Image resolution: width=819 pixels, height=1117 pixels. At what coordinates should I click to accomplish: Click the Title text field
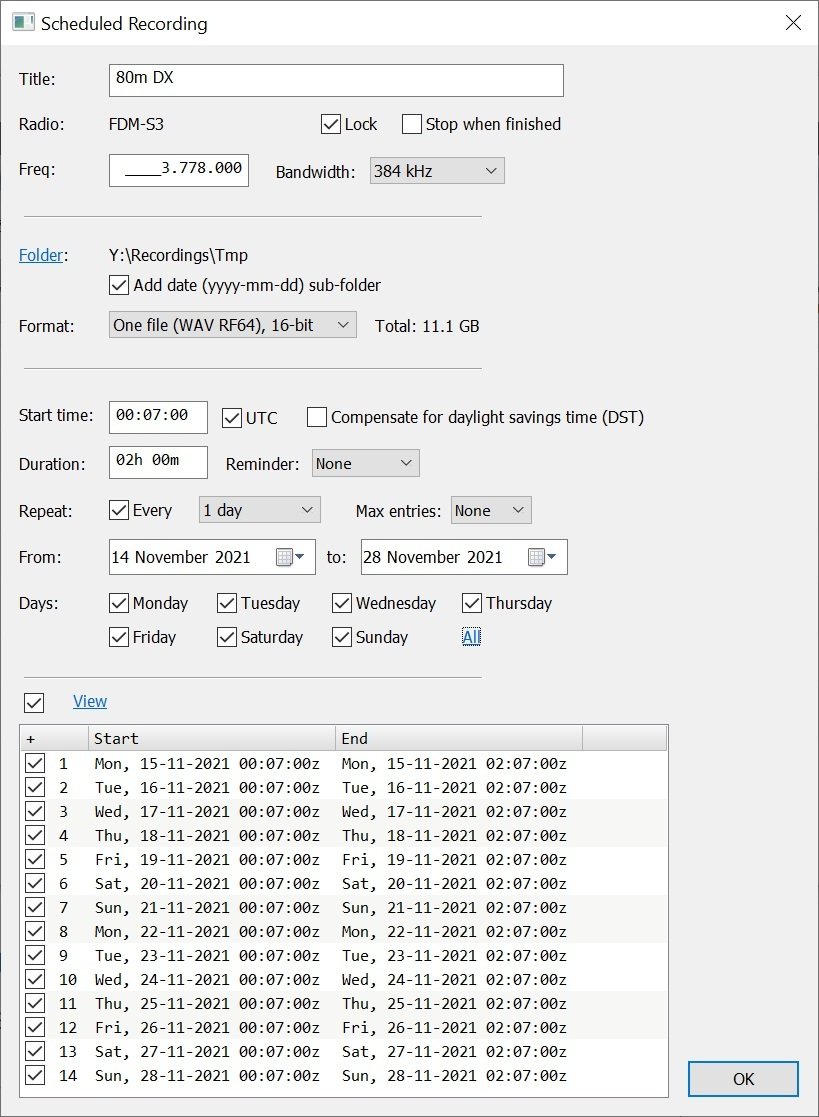335,80
